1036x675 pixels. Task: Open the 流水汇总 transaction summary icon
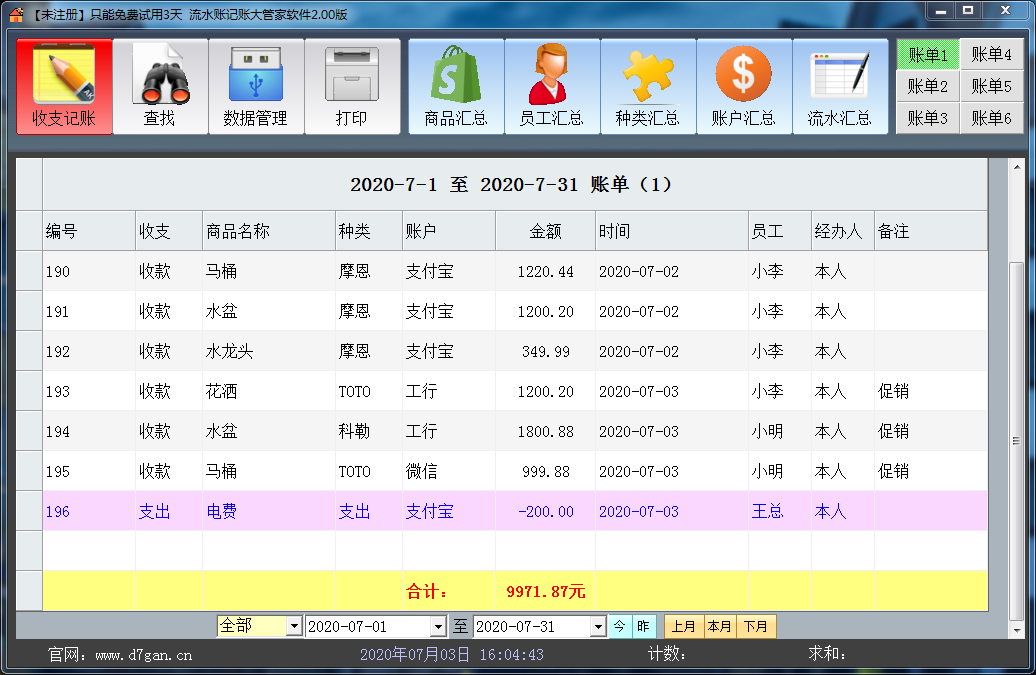839,86
